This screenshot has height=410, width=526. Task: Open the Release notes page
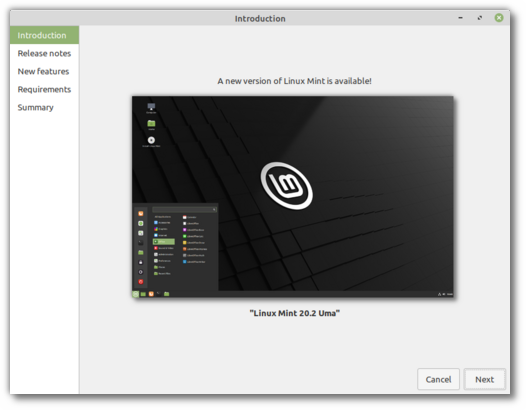pyautogui.click(x=44, y=53)
